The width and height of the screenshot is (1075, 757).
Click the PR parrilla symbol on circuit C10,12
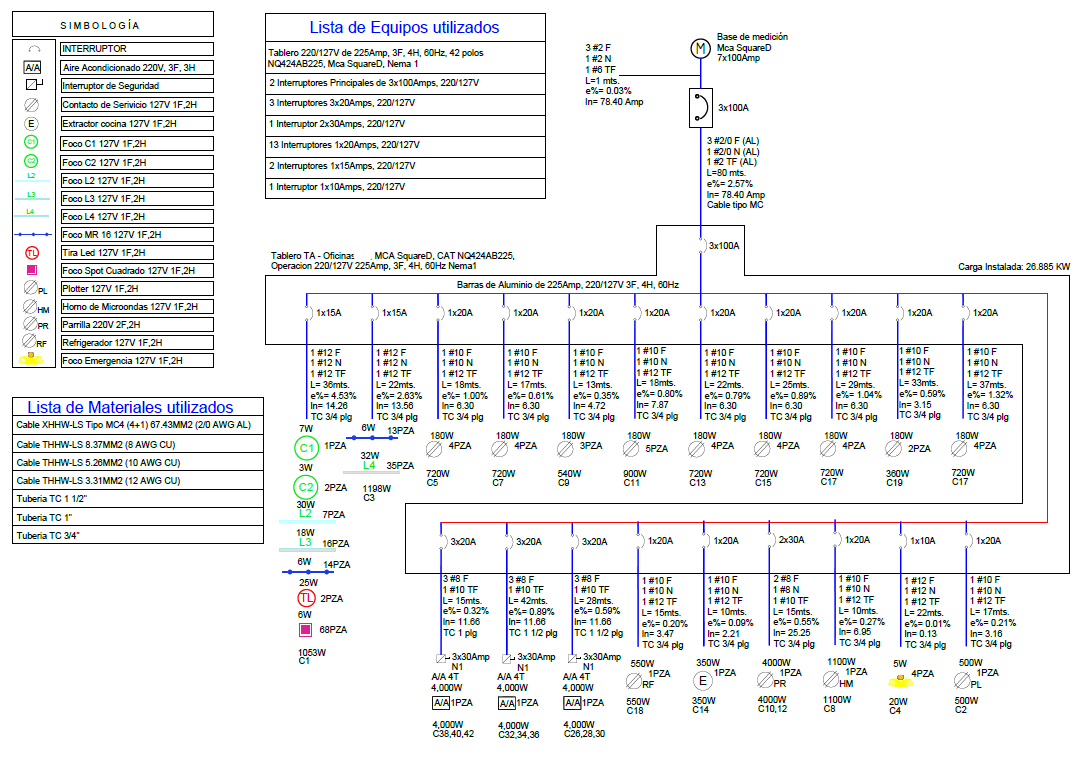[x=767, y=682]
